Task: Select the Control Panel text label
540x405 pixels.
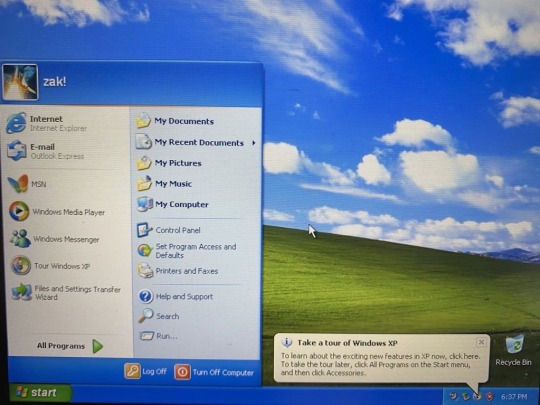Action: pyautogui.click(x=178, y=230)
